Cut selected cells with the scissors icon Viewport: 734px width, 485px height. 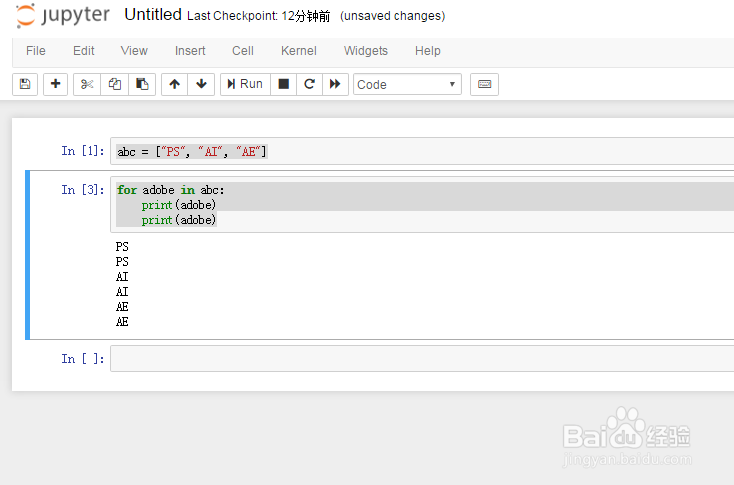pyautogui.click(x=87, y=84)
